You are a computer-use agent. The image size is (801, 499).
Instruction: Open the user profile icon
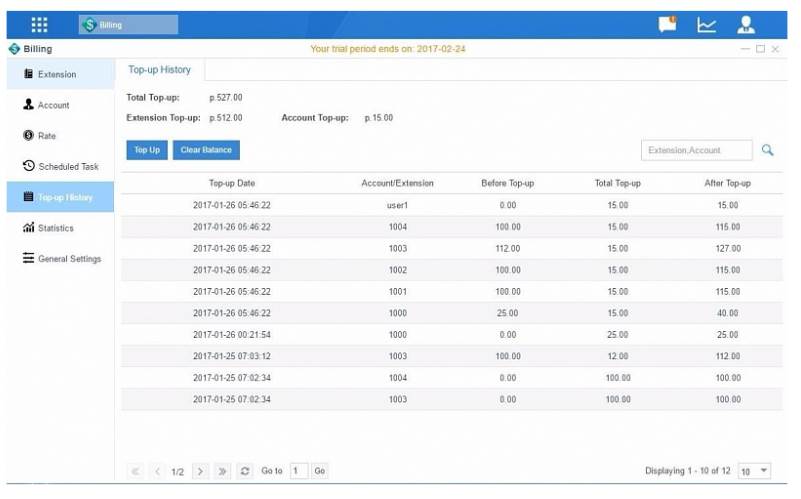pos(746,25)
